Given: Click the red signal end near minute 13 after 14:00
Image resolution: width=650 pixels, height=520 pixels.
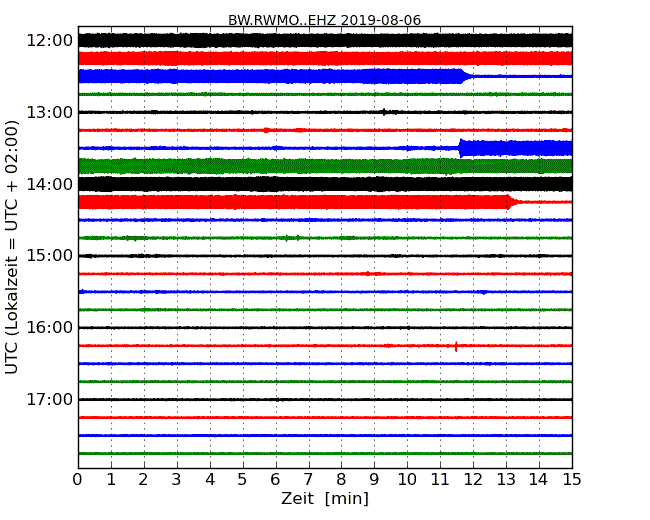Looking at the screenshot, I should (x=511, y=202).
